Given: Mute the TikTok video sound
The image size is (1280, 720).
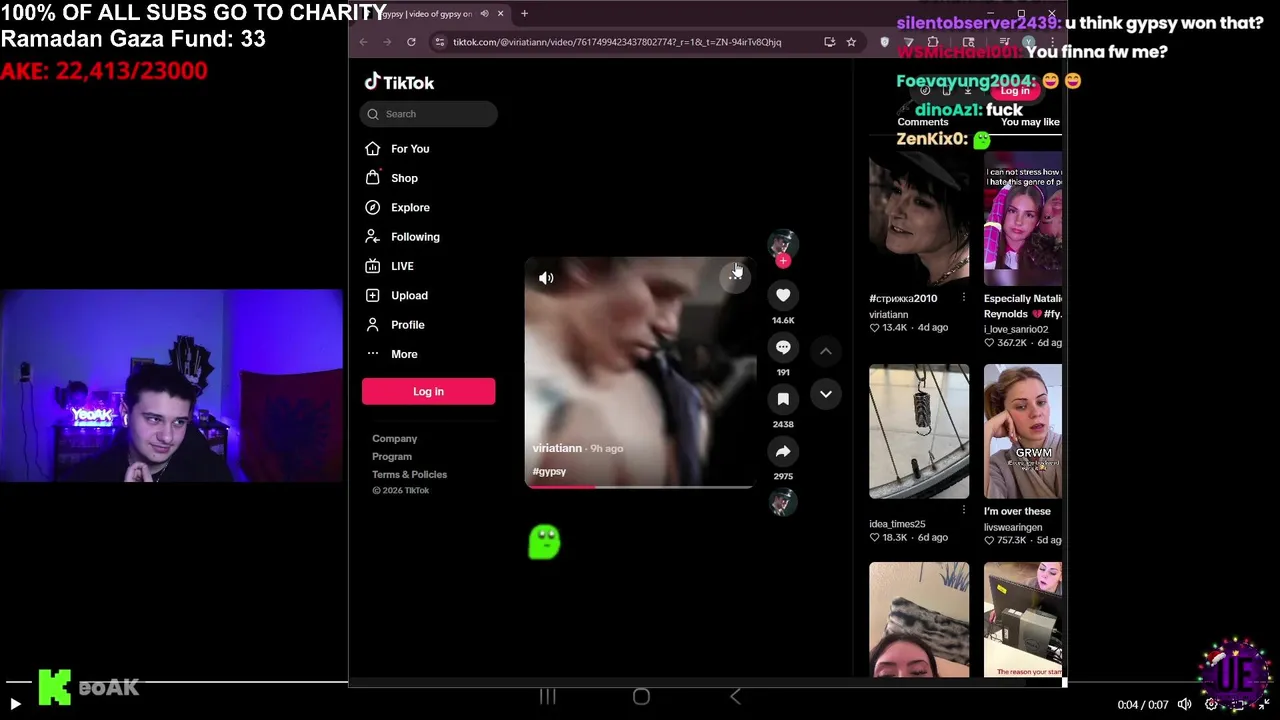Looking at the screenshot, I should pos(546,278).
